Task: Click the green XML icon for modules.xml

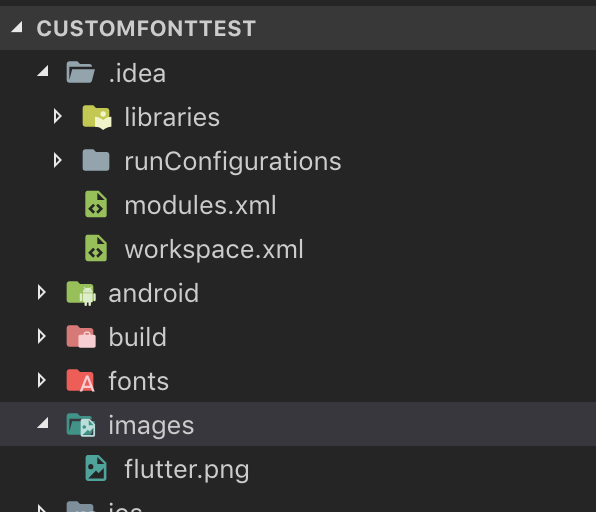Action: pyautogui.click(x=96, y=204)
